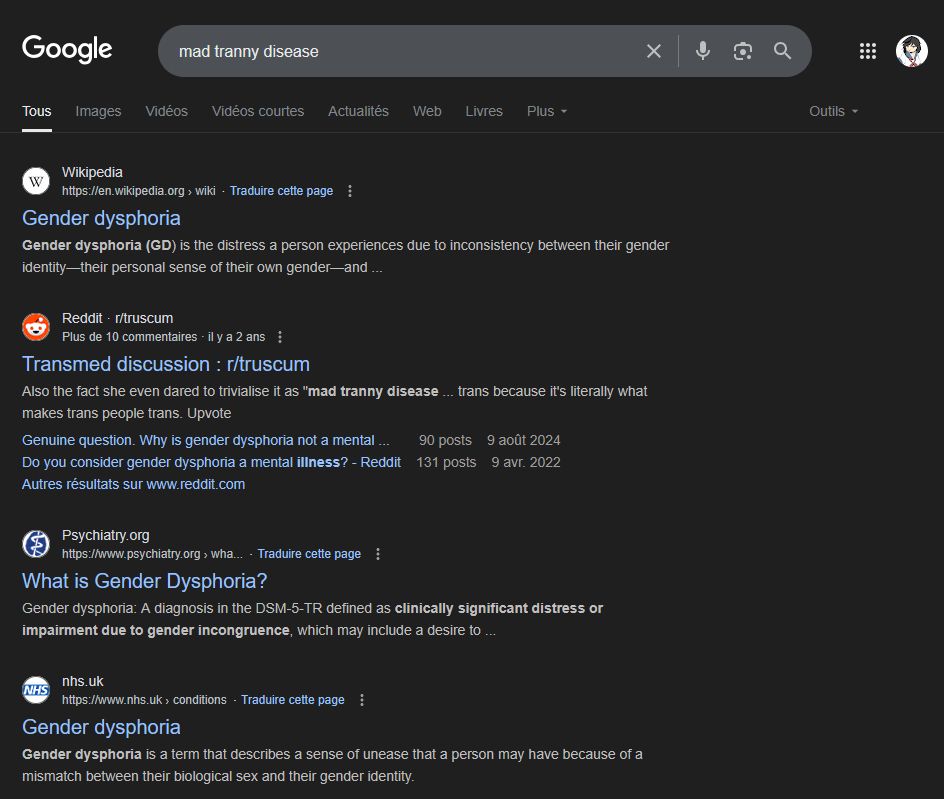Open the three-dot menu for Psychiatry.org result

click(x=378, y=554)
